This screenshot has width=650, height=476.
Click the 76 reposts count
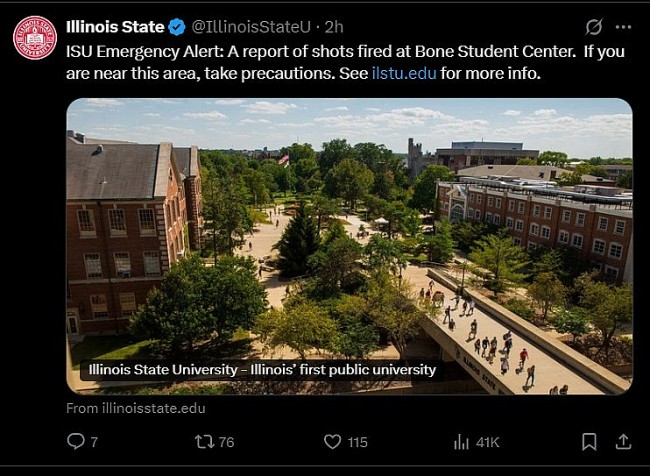[227, 441]
